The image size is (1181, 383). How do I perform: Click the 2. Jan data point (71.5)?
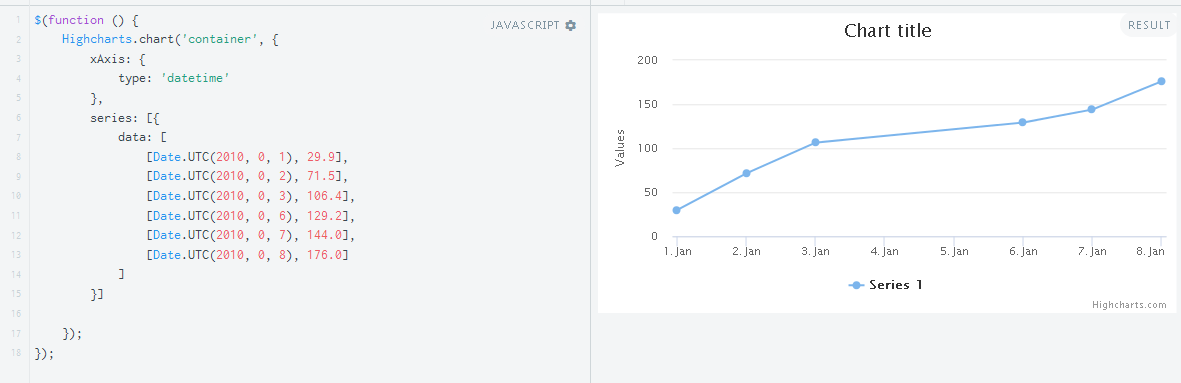[746, 173]
